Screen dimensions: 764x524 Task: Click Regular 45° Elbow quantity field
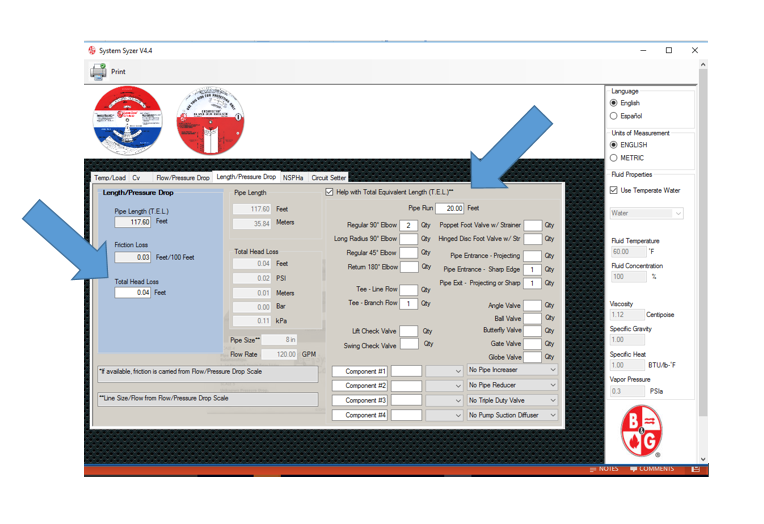pyautogui.click(x=408, y=252)
